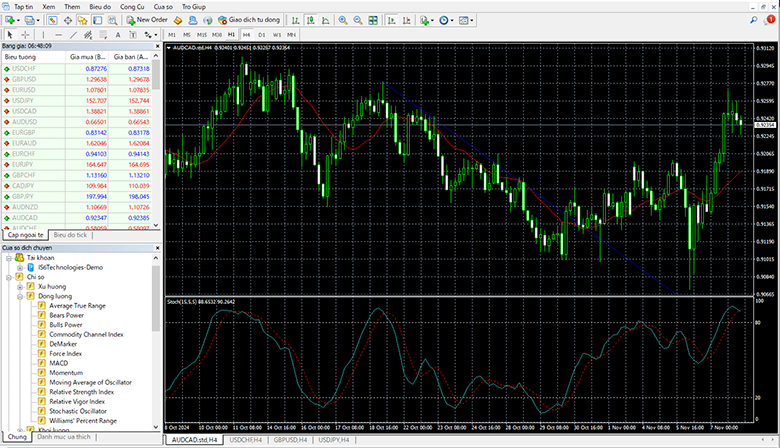
Task: Select the AUDCAD row in Market Watch
Action: tap(77, 218)
